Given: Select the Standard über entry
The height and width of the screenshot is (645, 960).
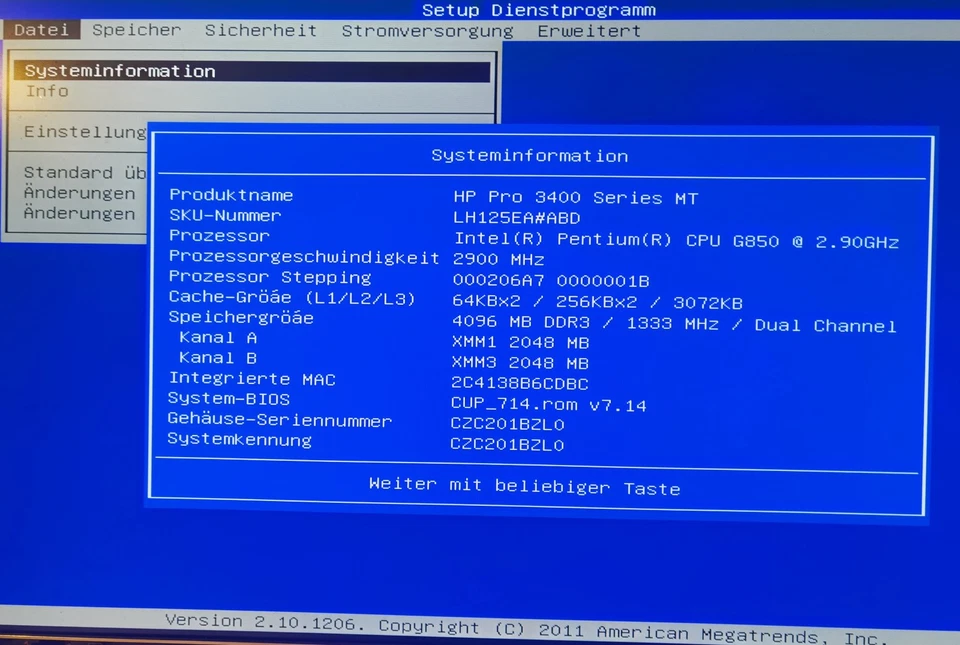Looking at the screenshot, I should (83, 172).
